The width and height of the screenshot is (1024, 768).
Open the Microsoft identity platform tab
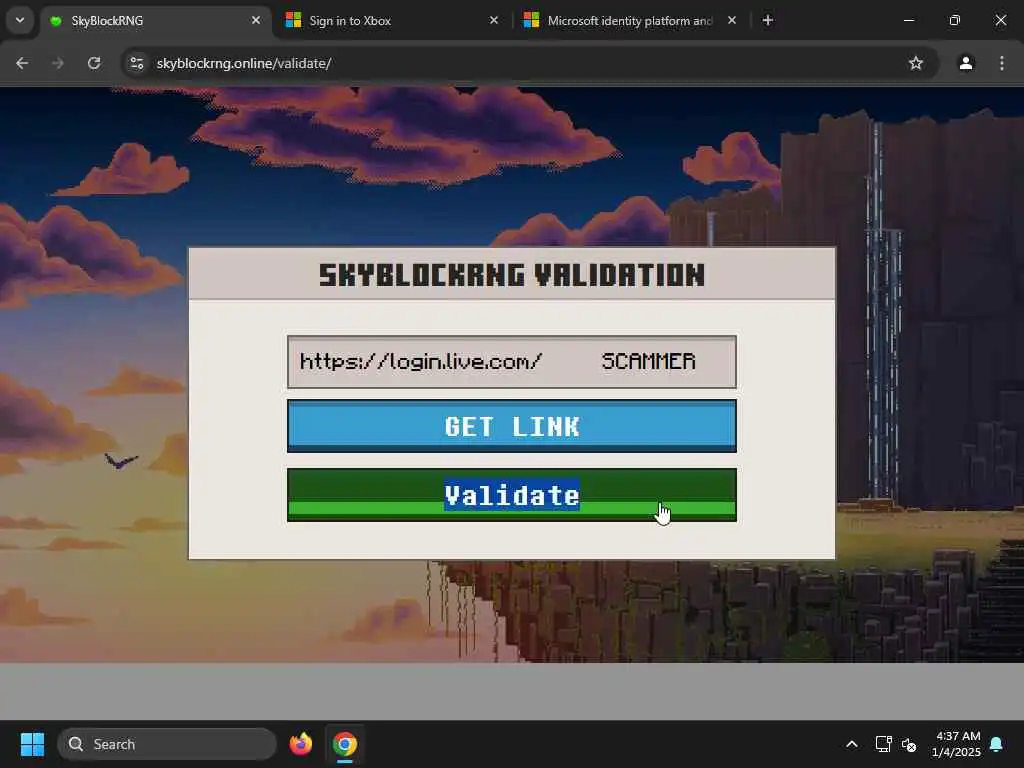point(630,21)
